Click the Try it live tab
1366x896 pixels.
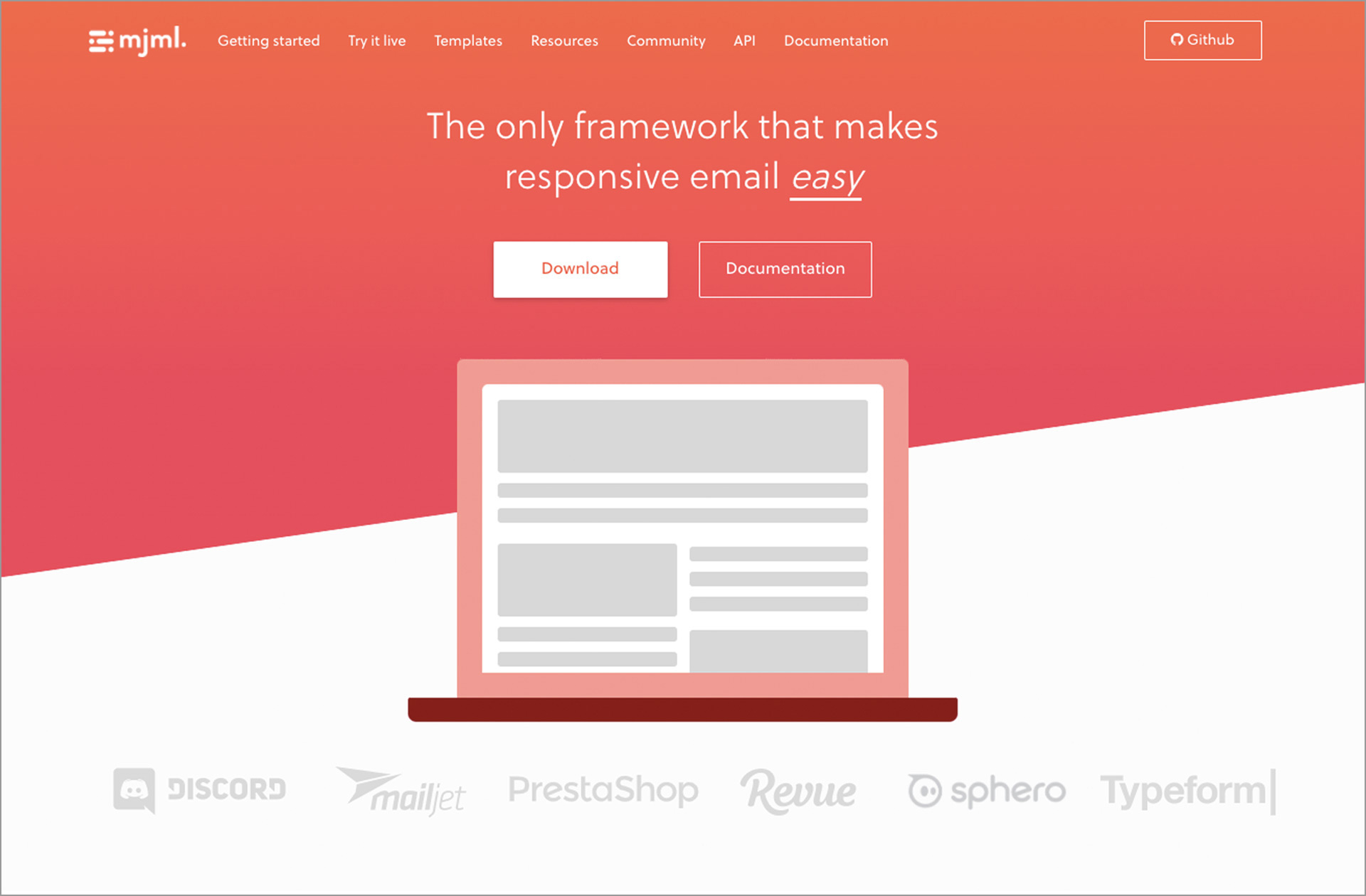378,41
